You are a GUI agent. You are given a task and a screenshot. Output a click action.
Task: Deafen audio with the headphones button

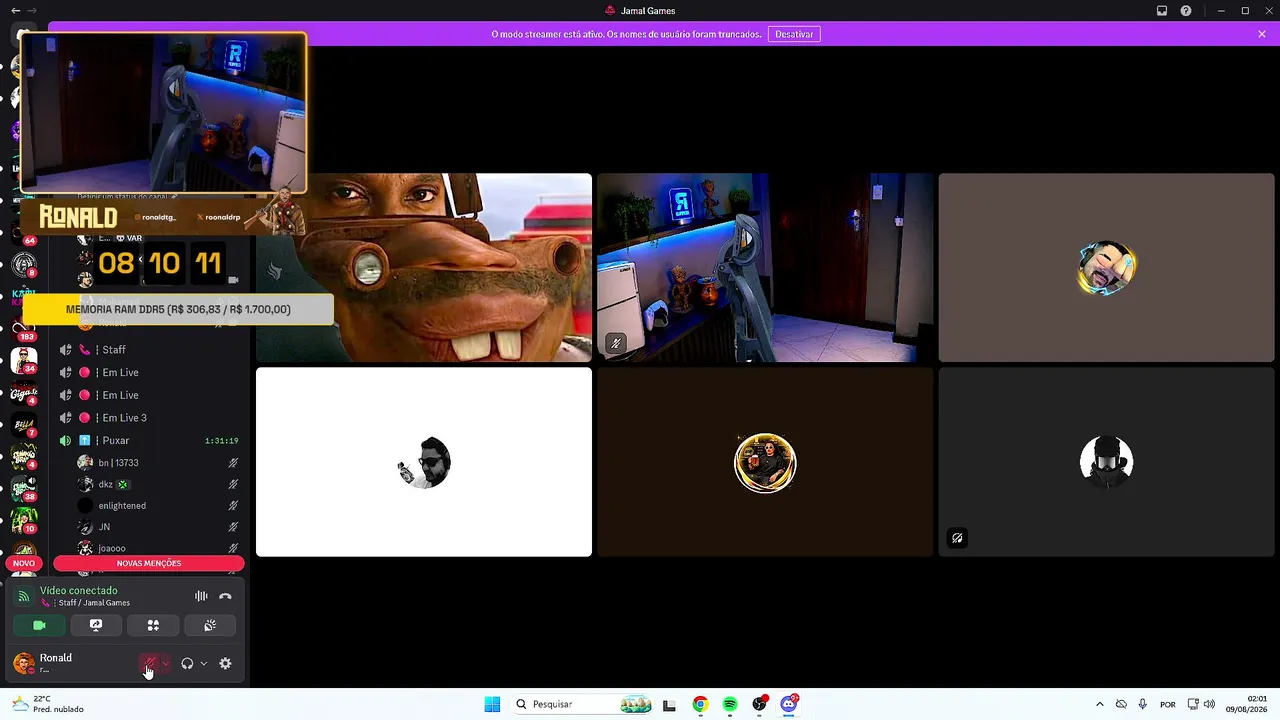[187, 663]
